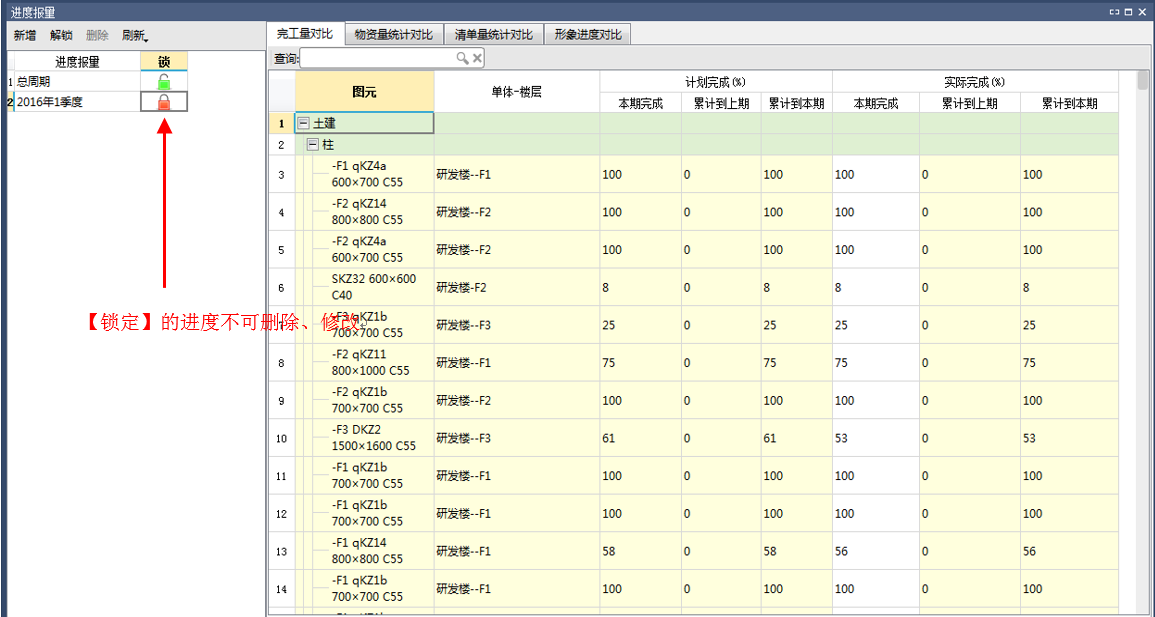Select row 5 element -F2 qKZ4a 600×700 C55

point(366,250)
